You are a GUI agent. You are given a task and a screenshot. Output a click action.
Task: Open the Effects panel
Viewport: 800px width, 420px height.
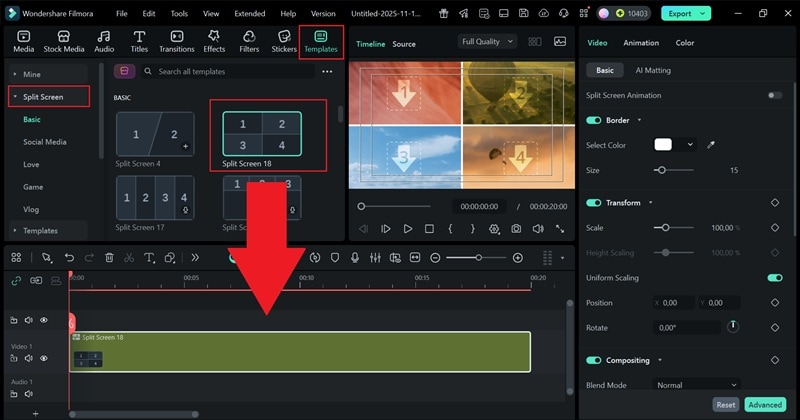pyautogui.click(x=214, y=41)
